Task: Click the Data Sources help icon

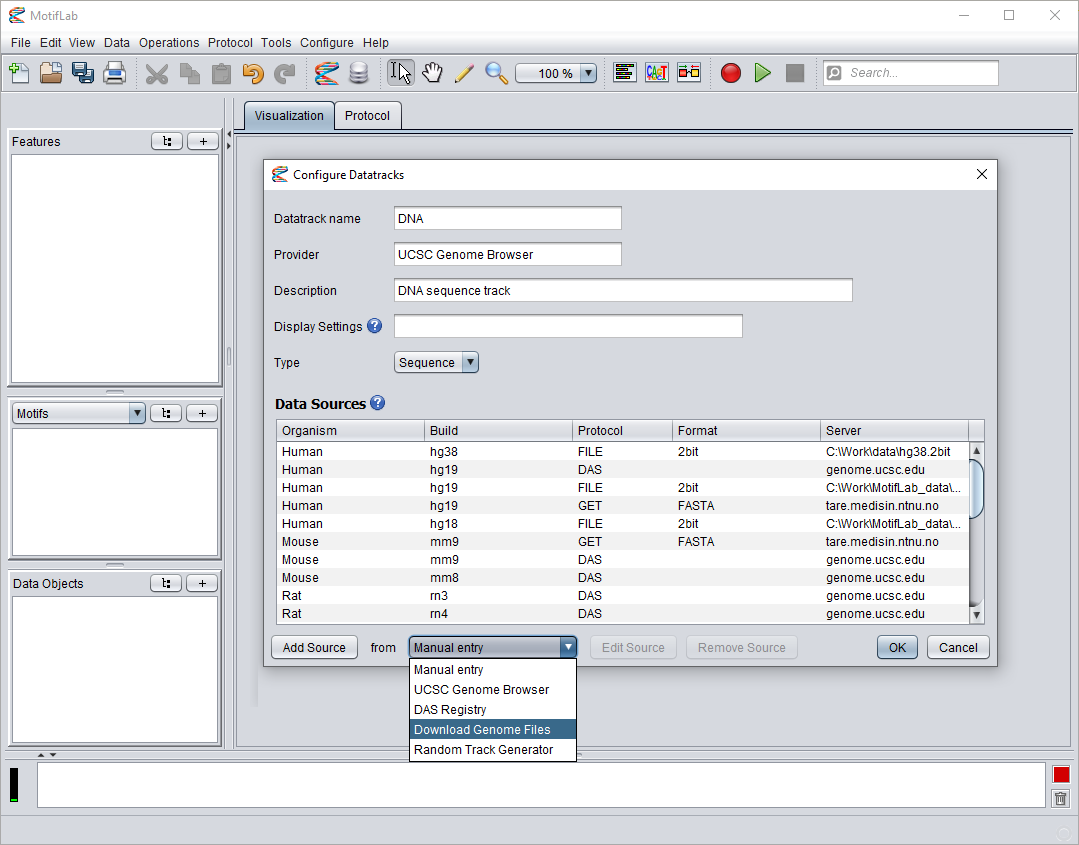Action: [x=377, y=403]
